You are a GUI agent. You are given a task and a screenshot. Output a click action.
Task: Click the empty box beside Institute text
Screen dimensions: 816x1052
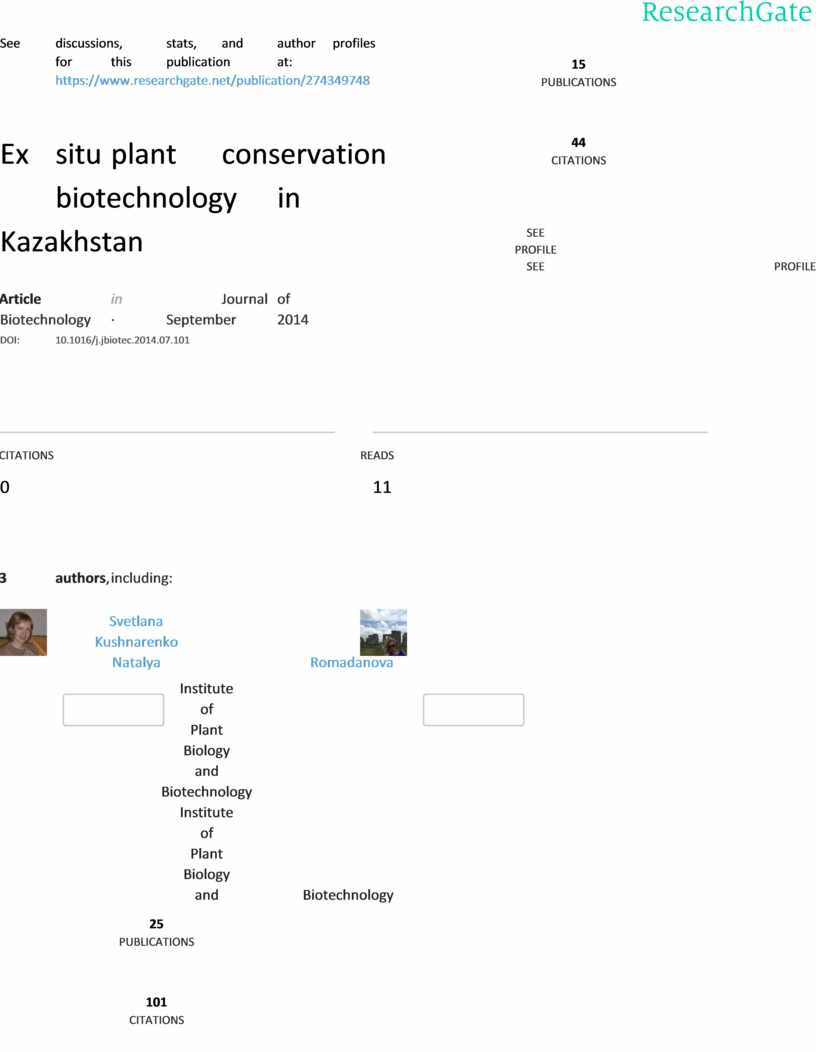(113, 710)
